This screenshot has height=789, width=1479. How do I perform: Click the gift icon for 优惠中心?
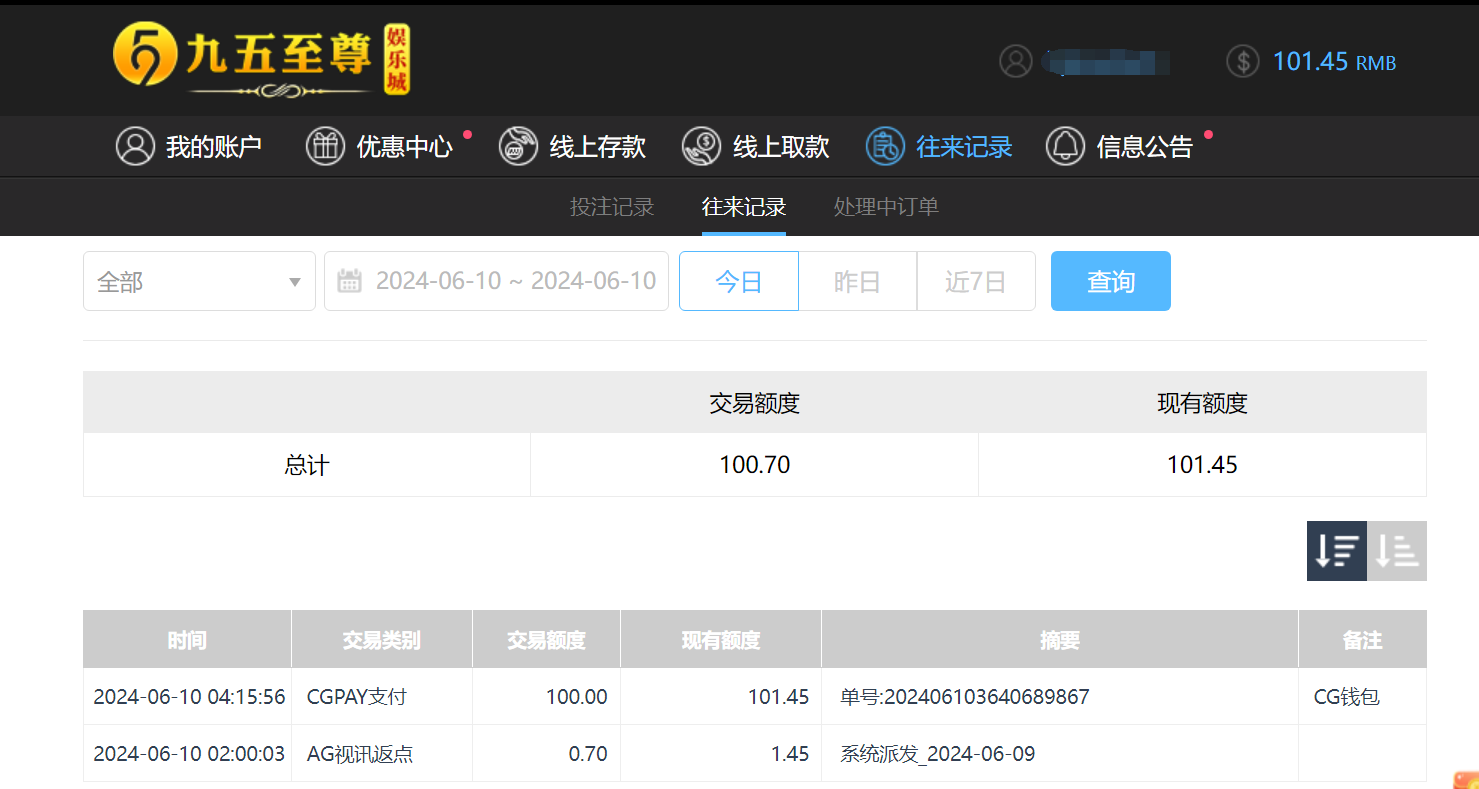(x=325, y=146)
